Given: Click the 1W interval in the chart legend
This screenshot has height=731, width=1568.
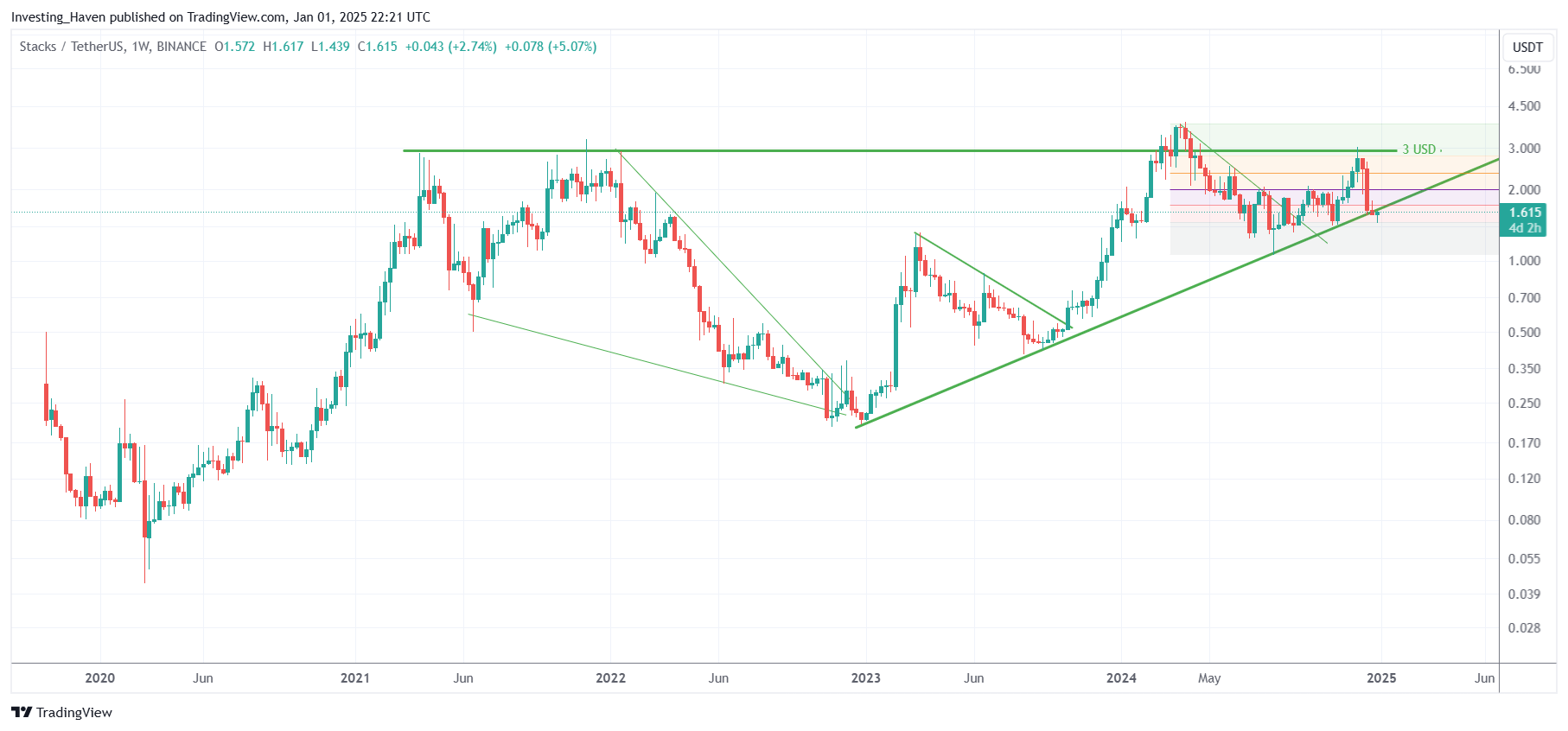Looking at the screenshot, I should (141, 47).
